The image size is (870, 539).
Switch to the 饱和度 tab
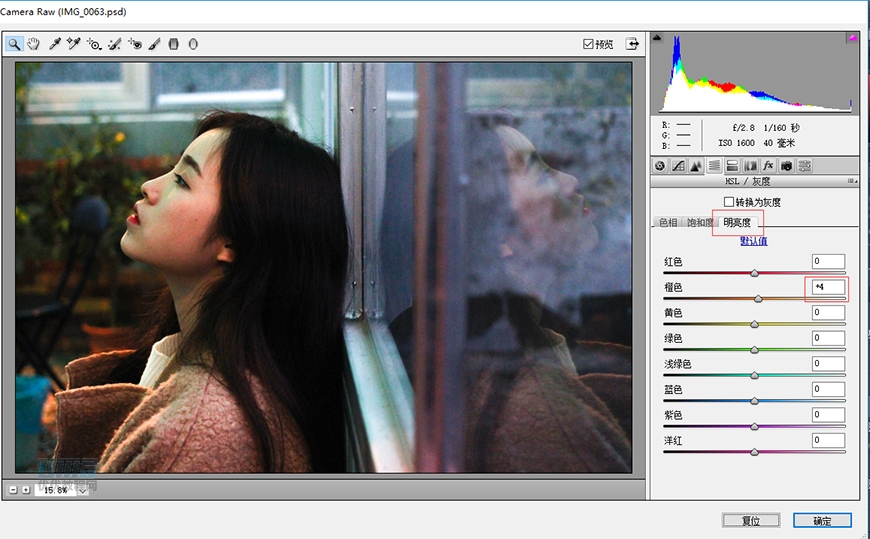click(x=699, y=223)
